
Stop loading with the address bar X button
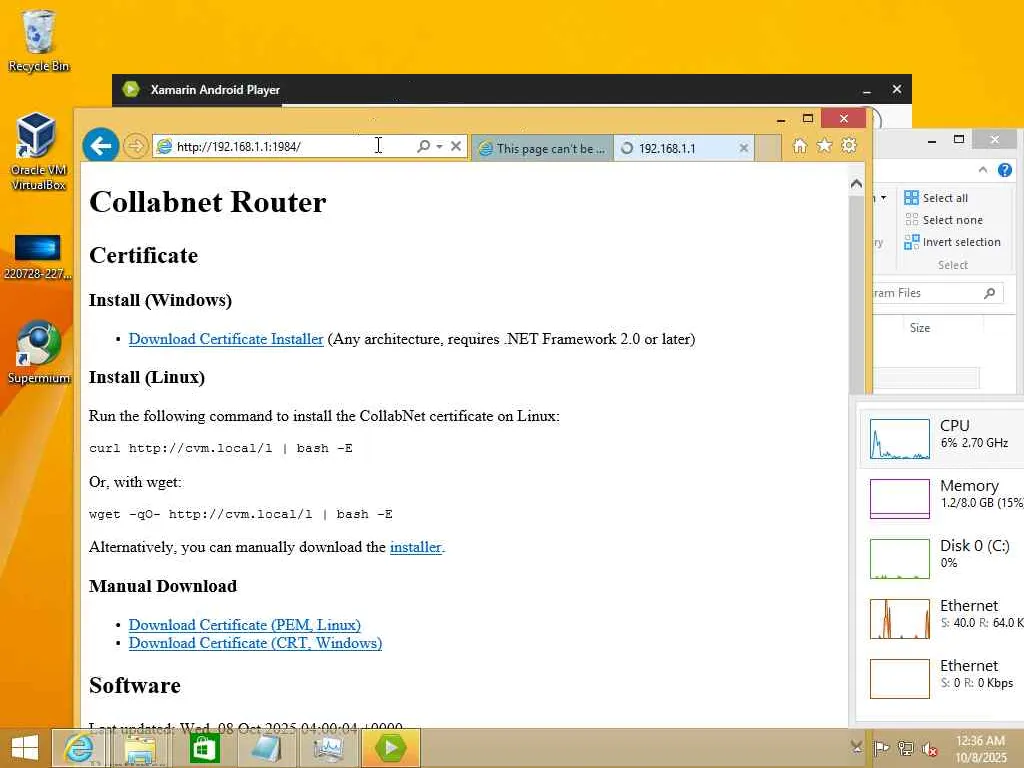456,146
